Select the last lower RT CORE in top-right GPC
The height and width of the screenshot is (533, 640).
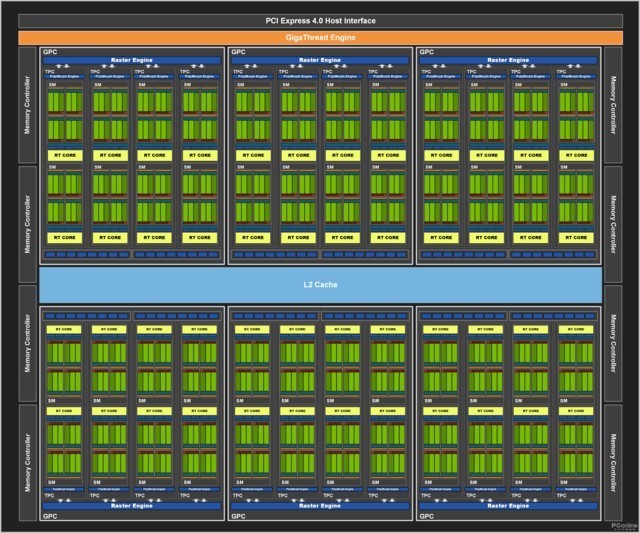pyautogui.click(x=575, y=237)
